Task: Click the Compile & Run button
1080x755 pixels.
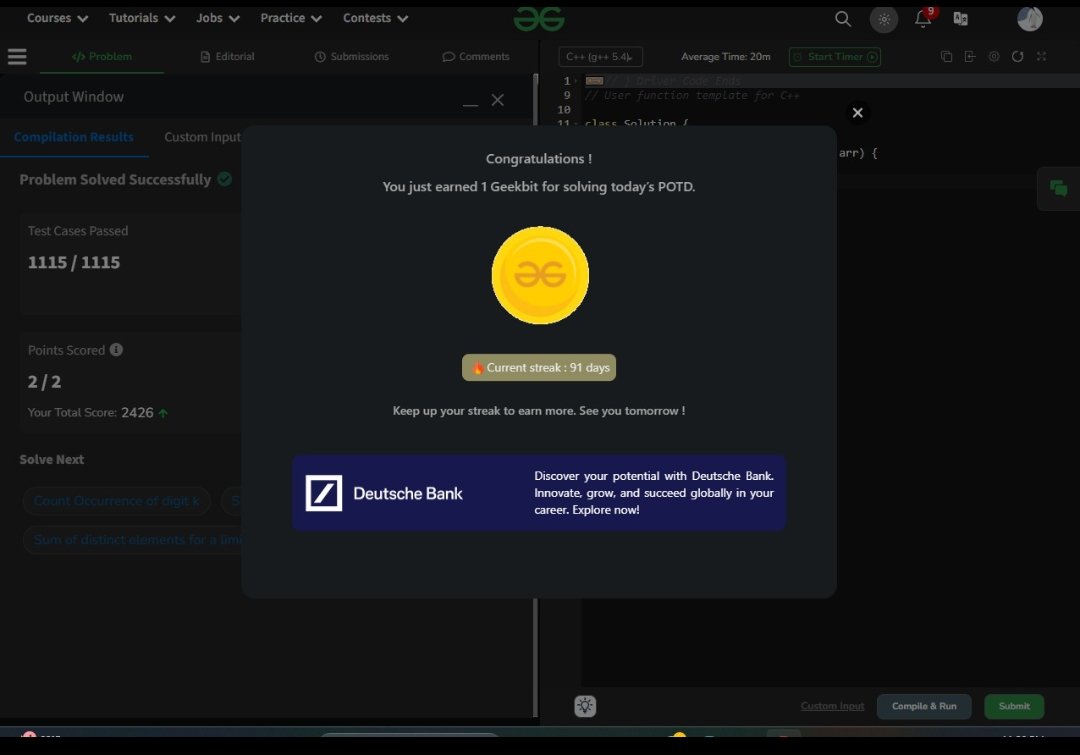Action: pos(924,706)
